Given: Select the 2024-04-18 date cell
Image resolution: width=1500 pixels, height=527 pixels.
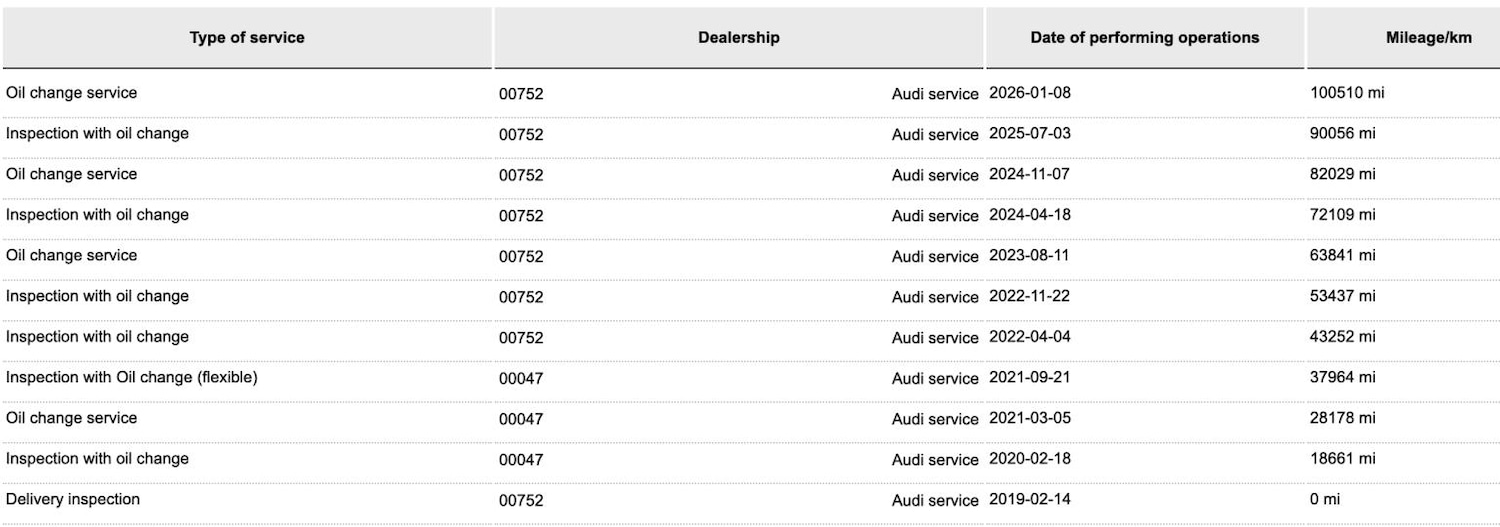Looking at the screenshot, I should pyautogui.click(x=1029, y=215).
